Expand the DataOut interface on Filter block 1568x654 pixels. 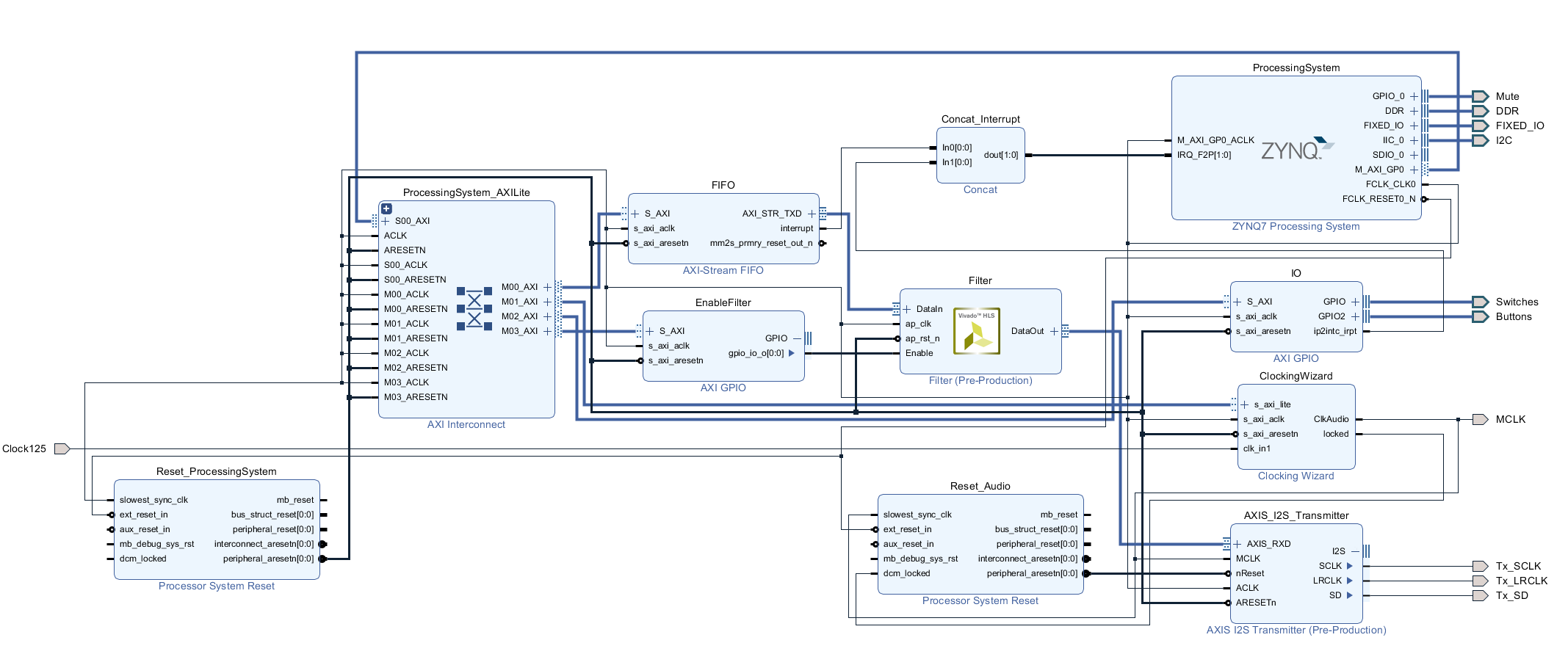pos(1054,331)
